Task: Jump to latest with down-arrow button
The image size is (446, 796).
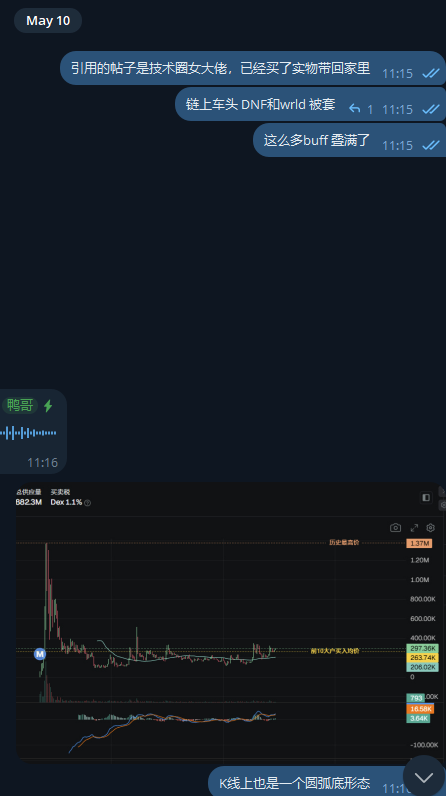Action: [424, 776]
